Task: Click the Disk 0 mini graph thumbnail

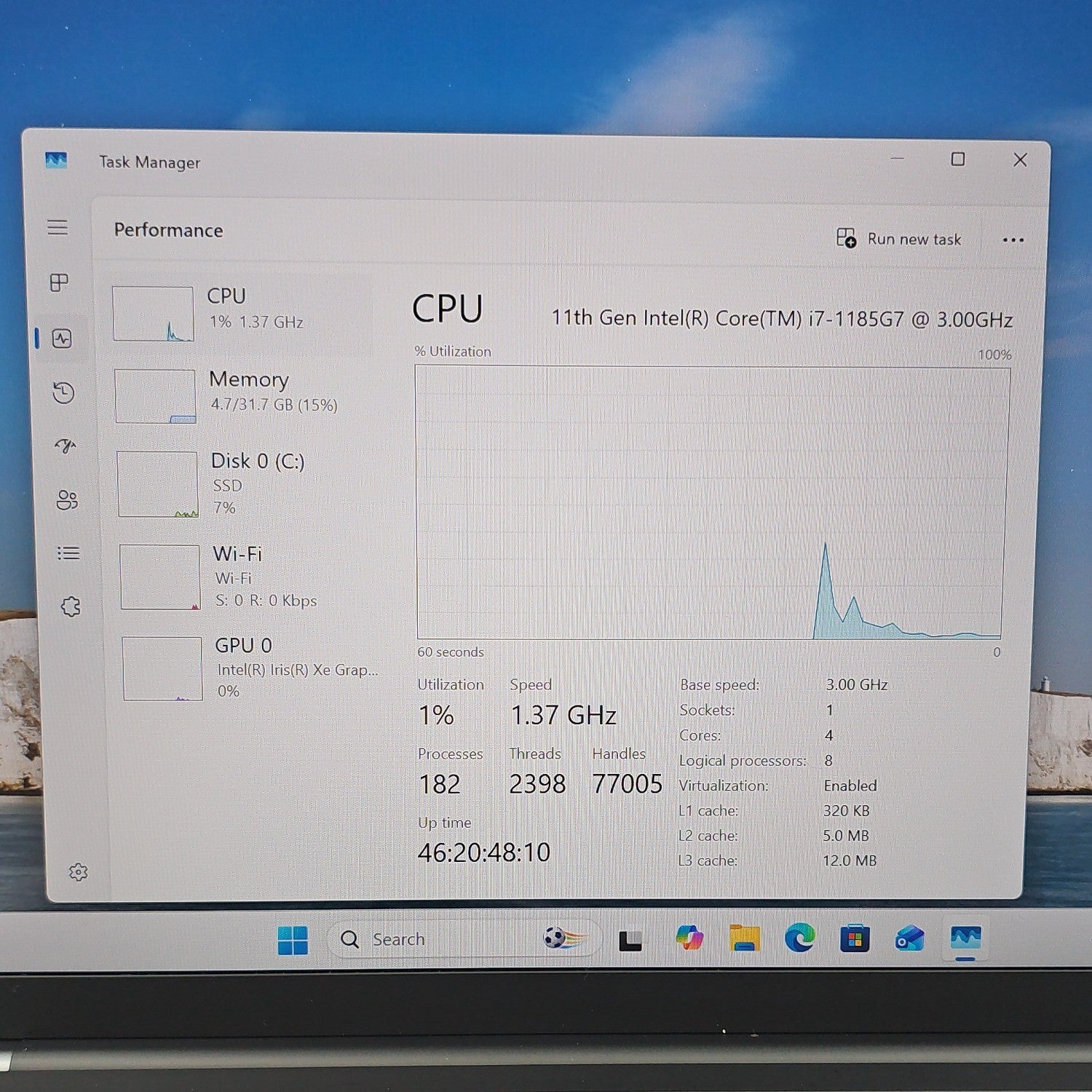Action: (157, 484)
